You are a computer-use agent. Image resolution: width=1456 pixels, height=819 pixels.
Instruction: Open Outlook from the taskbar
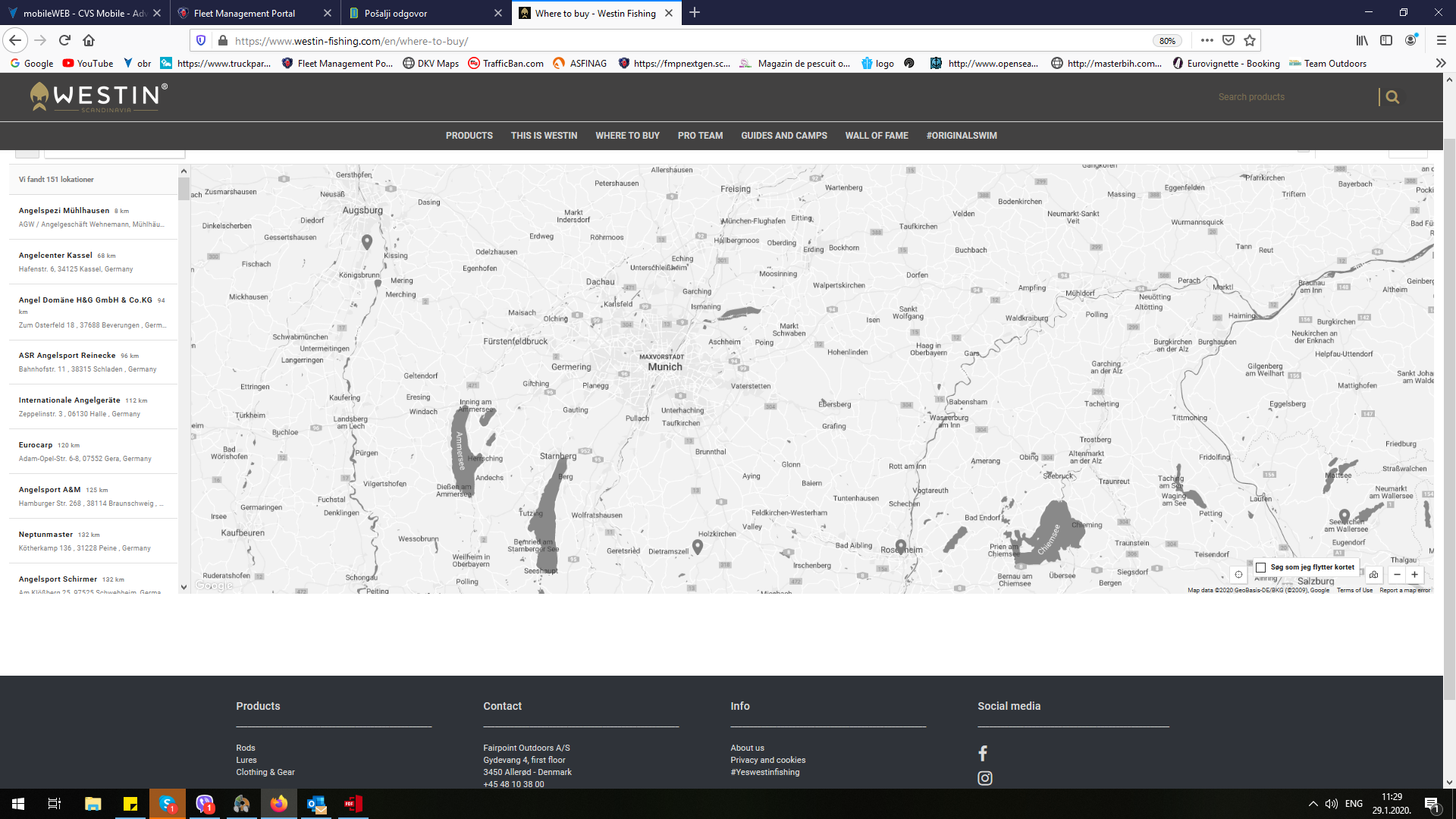click(316, 803)
